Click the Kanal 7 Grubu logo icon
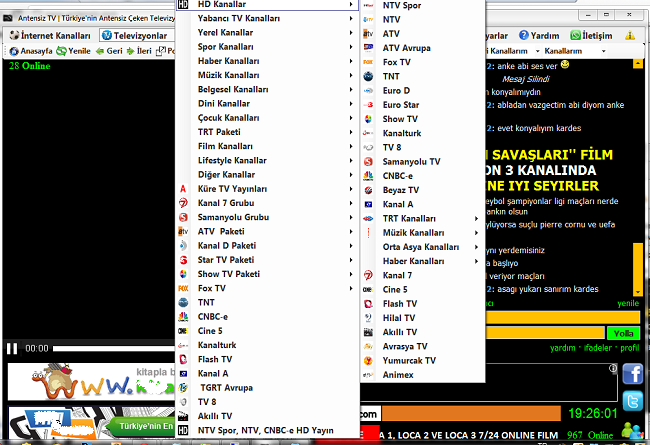Image resolution: width=650 pixels, height=445 pixels. coord(183,203)
